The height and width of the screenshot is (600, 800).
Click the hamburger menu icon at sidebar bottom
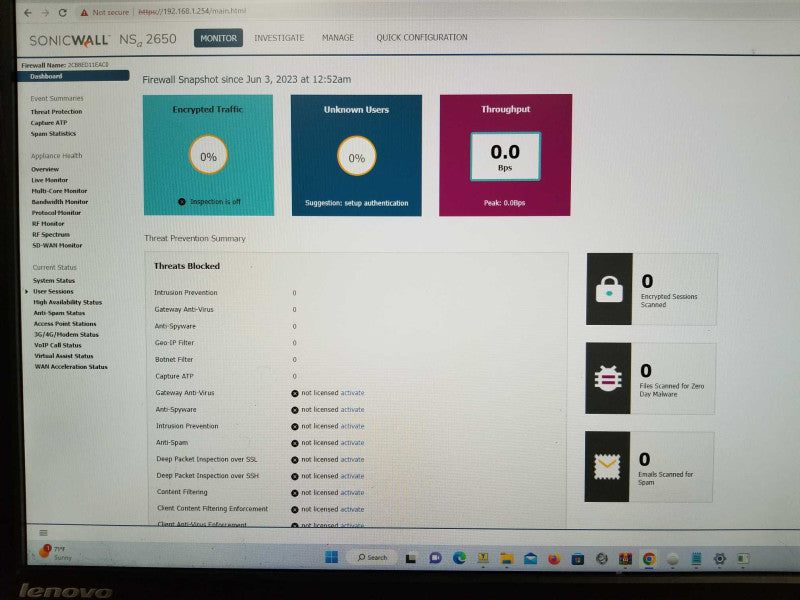(x=43, y=533)
